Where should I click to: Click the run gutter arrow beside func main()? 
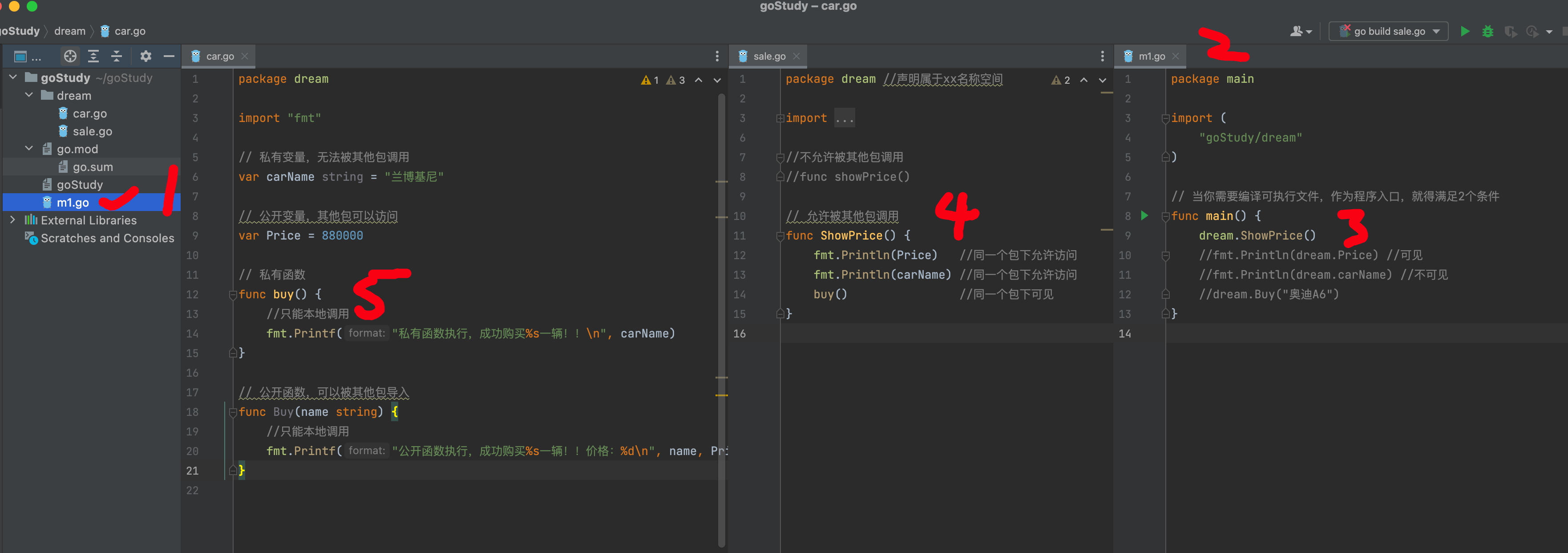tap(1144, 216)
